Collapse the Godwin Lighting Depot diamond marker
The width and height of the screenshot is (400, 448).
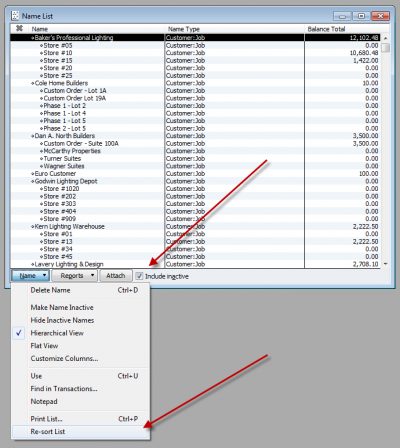point(33,181)
